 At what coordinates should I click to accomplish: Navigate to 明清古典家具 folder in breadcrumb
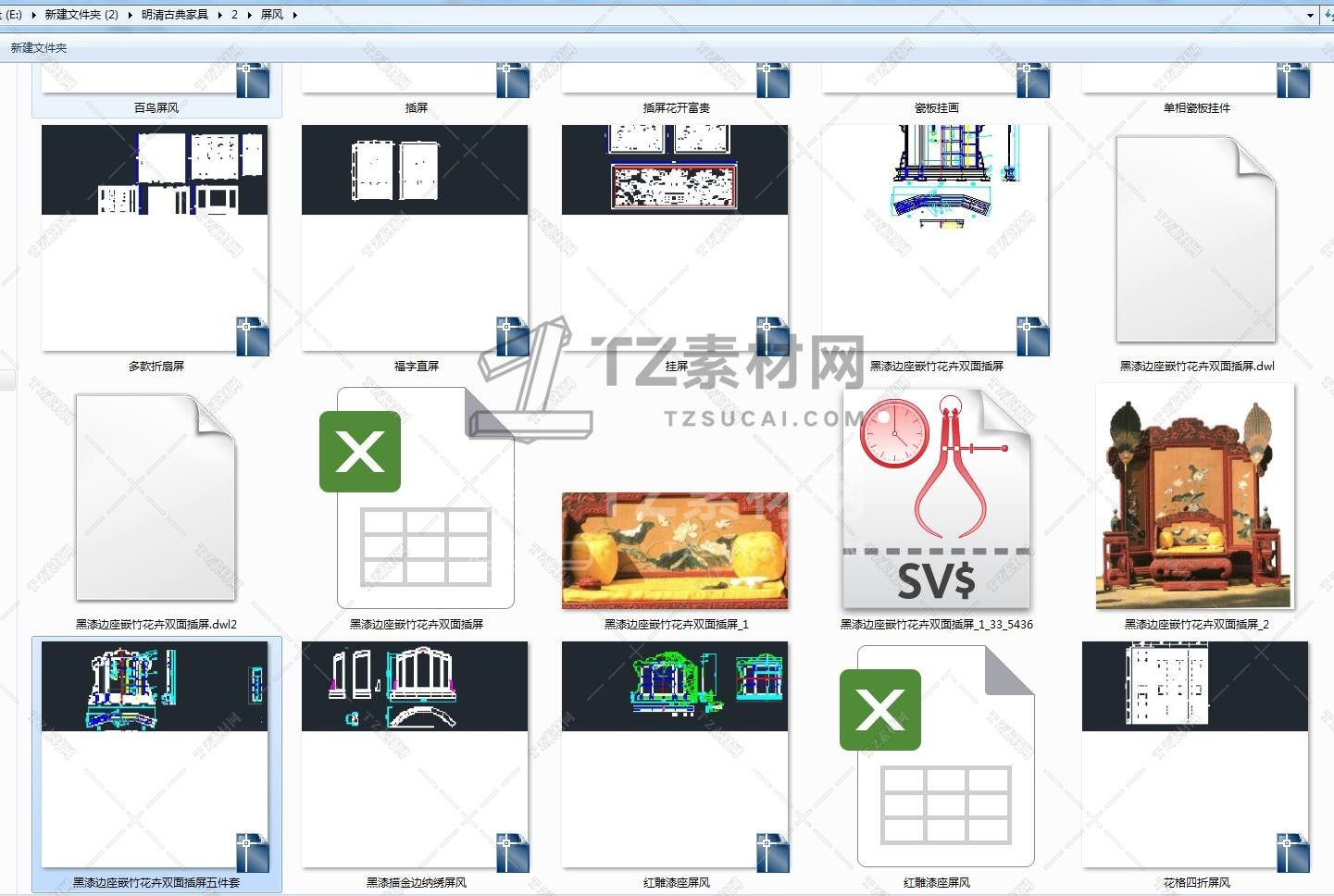175,15
